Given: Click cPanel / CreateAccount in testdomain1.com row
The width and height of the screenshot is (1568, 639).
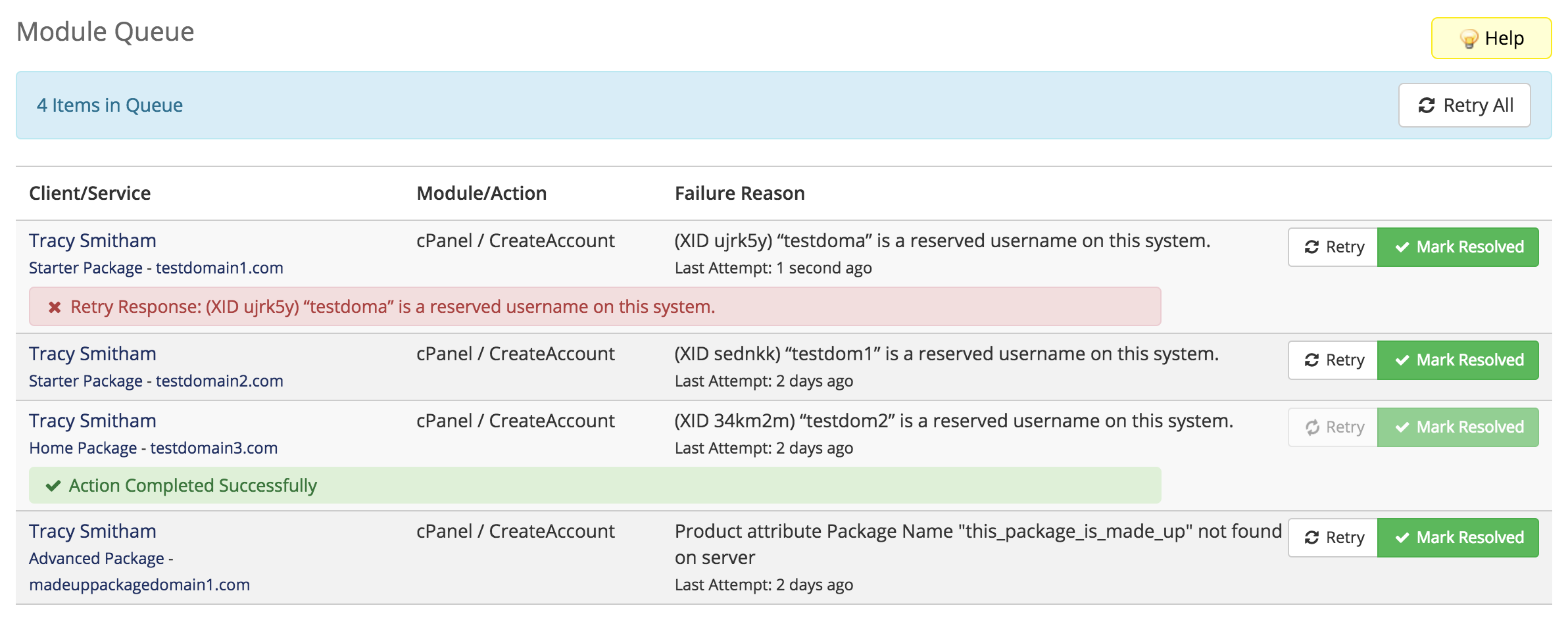Looking at the screenshot, I should click(516, 241).
